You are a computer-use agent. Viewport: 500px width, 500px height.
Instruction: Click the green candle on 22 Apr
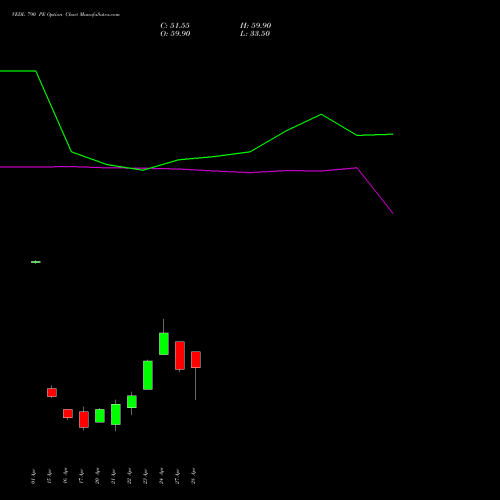(x=132, y=402)
